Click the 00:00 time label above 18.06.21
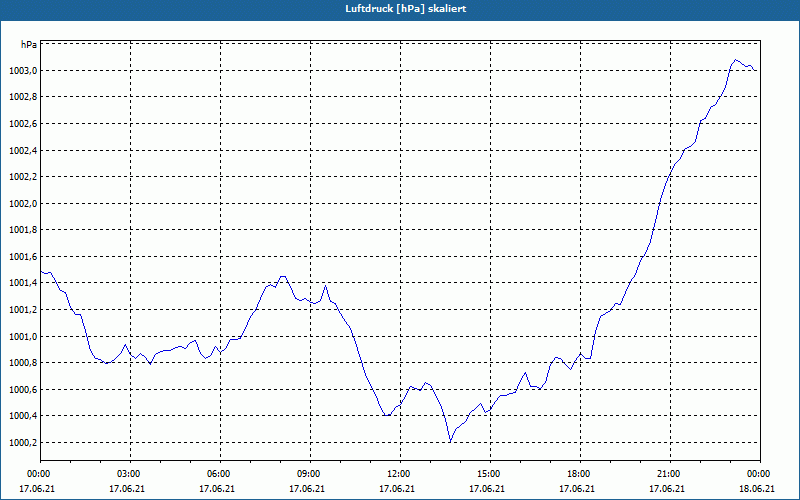The image size is (800, 500). 760,474
